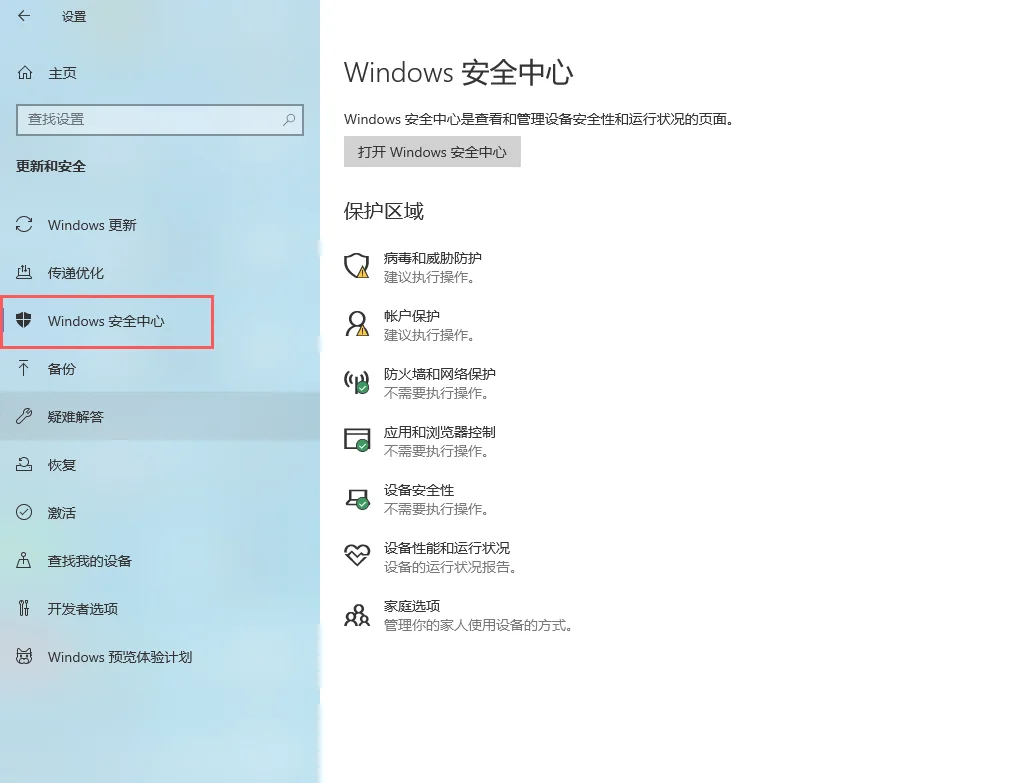Click the 激活 checkmark circle icon
Image resolution: width=1009 pixels, height=783 pixels.
click(x=24, y=512)
